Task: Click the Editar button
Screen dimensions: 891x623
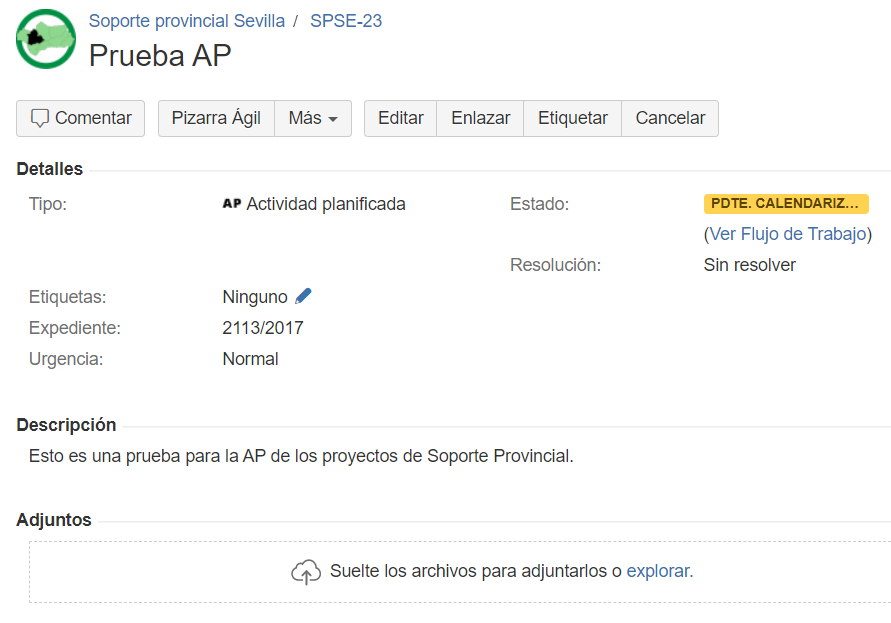Action: pos(401,118)
